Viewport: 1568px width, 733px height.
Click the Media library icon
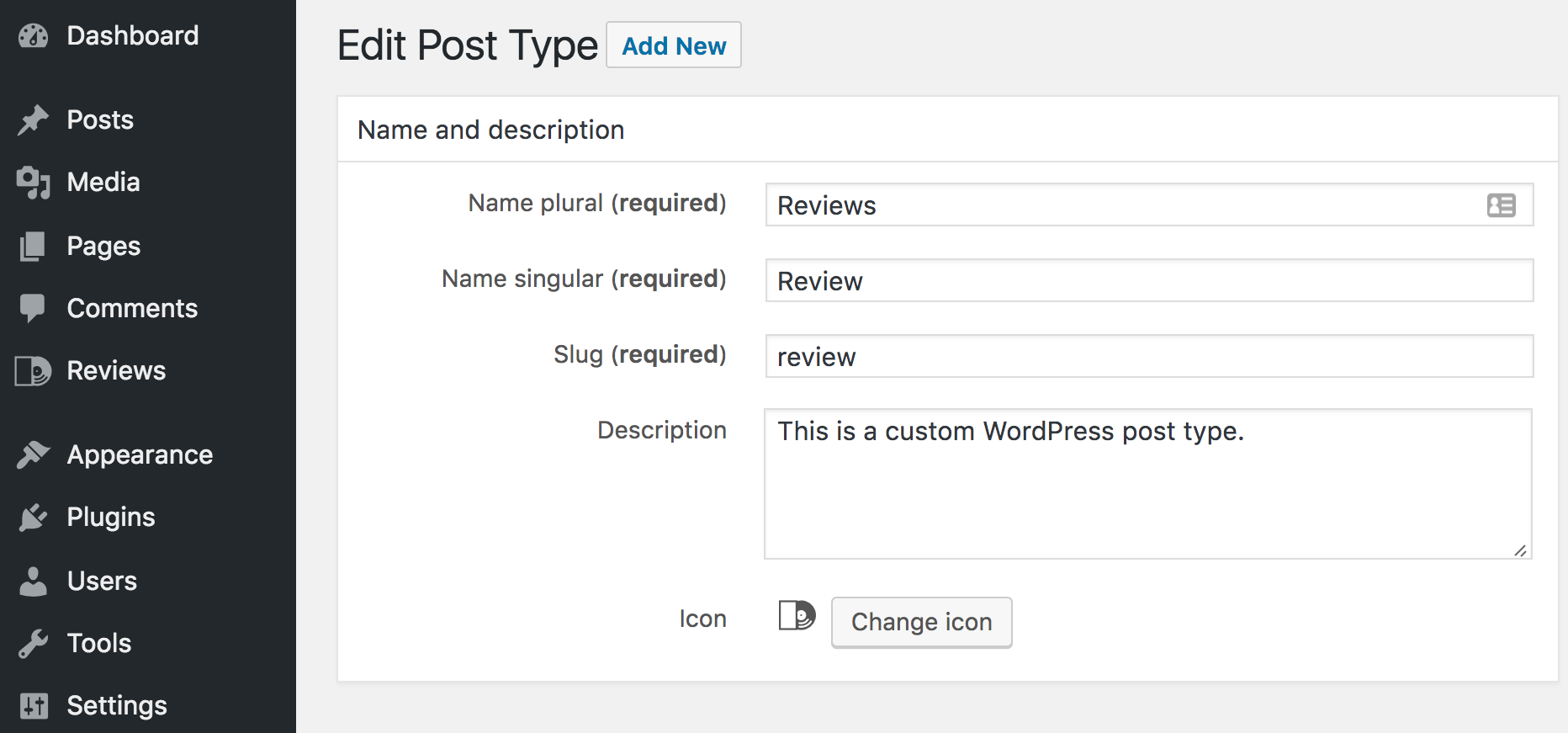[34, 183]
